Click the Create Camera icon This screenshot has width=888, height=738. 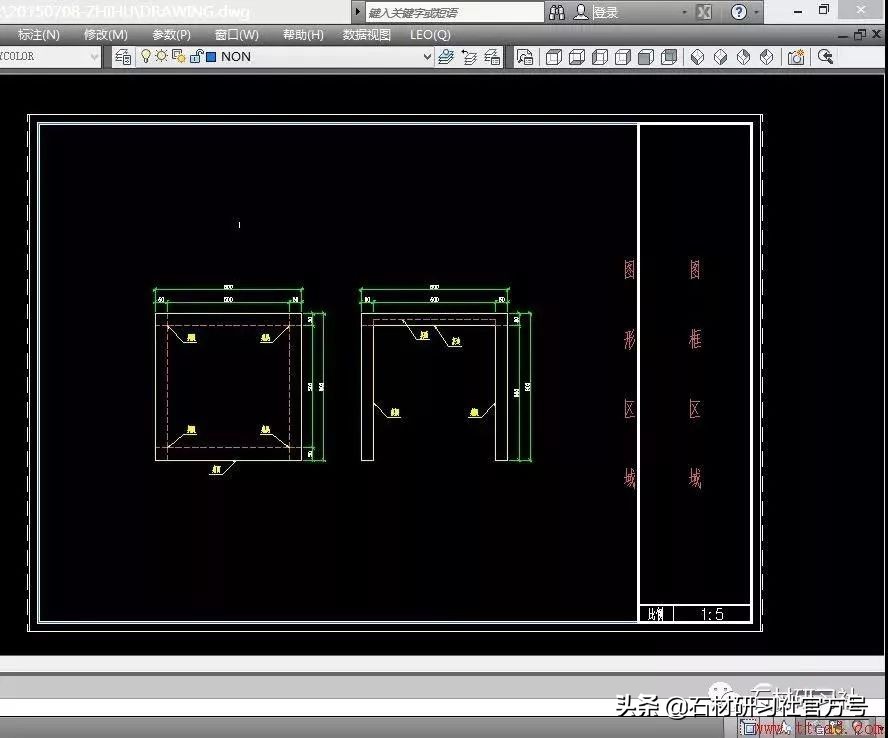pyautogui.click(x=796, y=57)
